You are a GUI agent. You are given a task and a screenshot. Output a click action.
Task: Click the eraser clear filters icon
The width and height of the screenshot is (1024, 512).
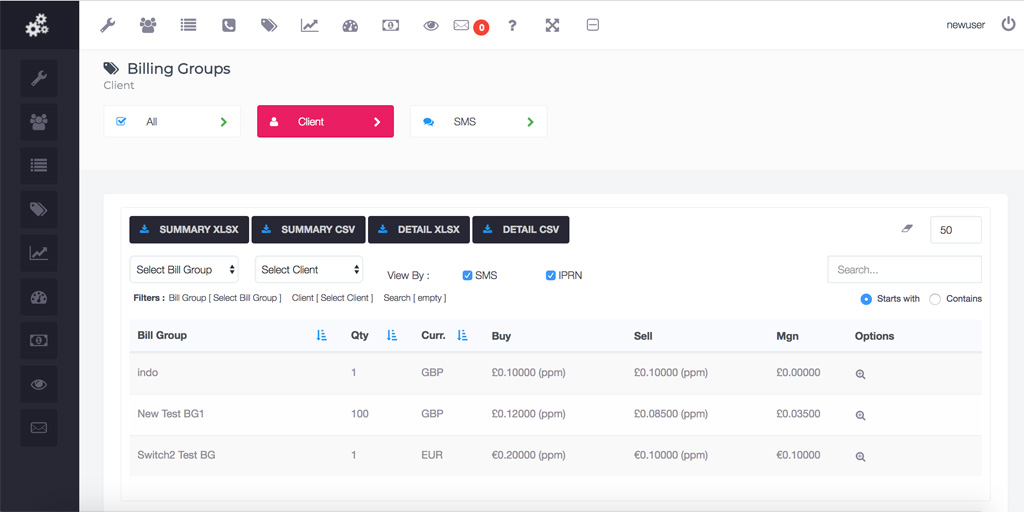(907, 229)
